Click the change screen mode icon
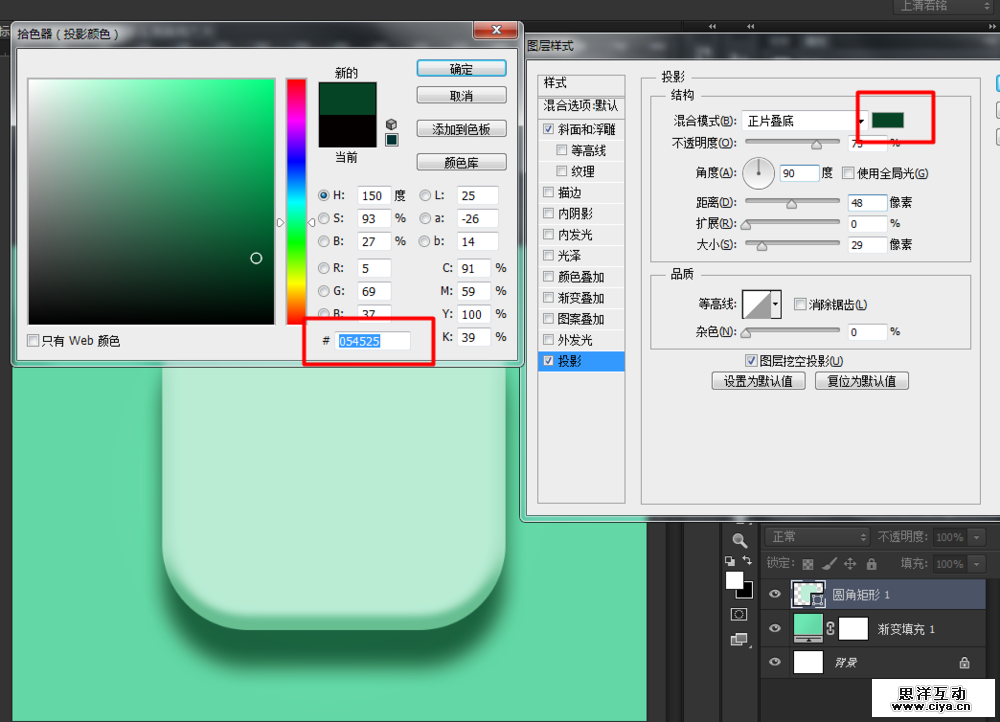1000x722 pixels. (739, 639)
